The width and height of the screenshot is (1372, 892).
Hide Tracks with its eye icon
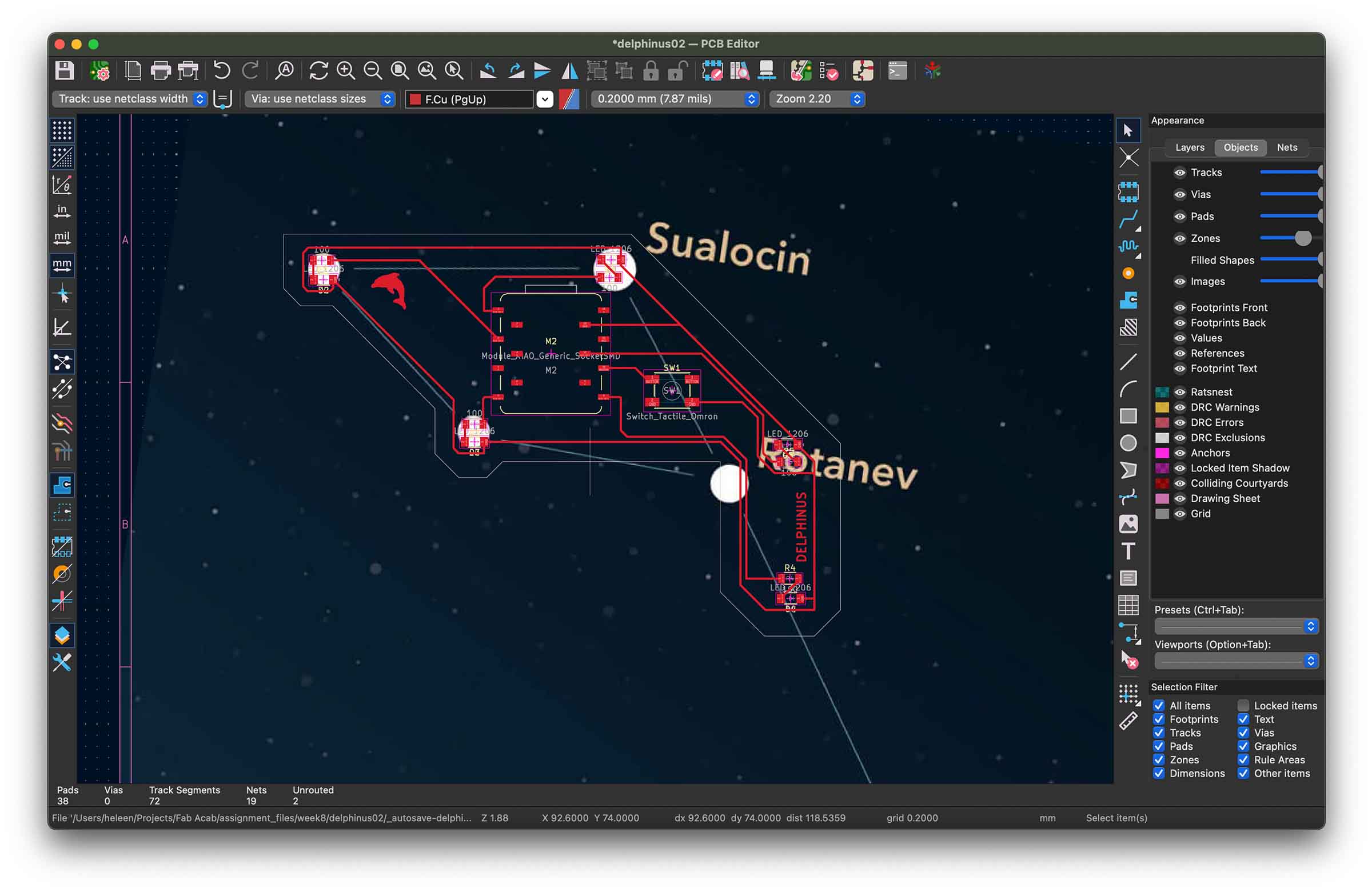[1179, 173]
